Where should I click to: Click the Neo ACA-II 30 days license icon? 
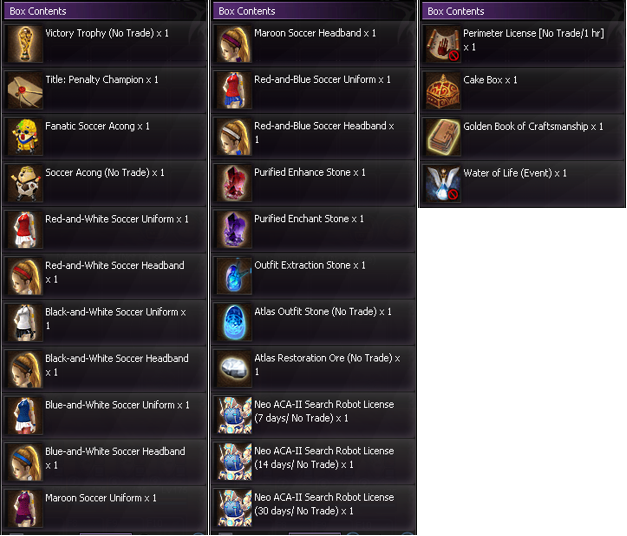click(x=234, y=508)
